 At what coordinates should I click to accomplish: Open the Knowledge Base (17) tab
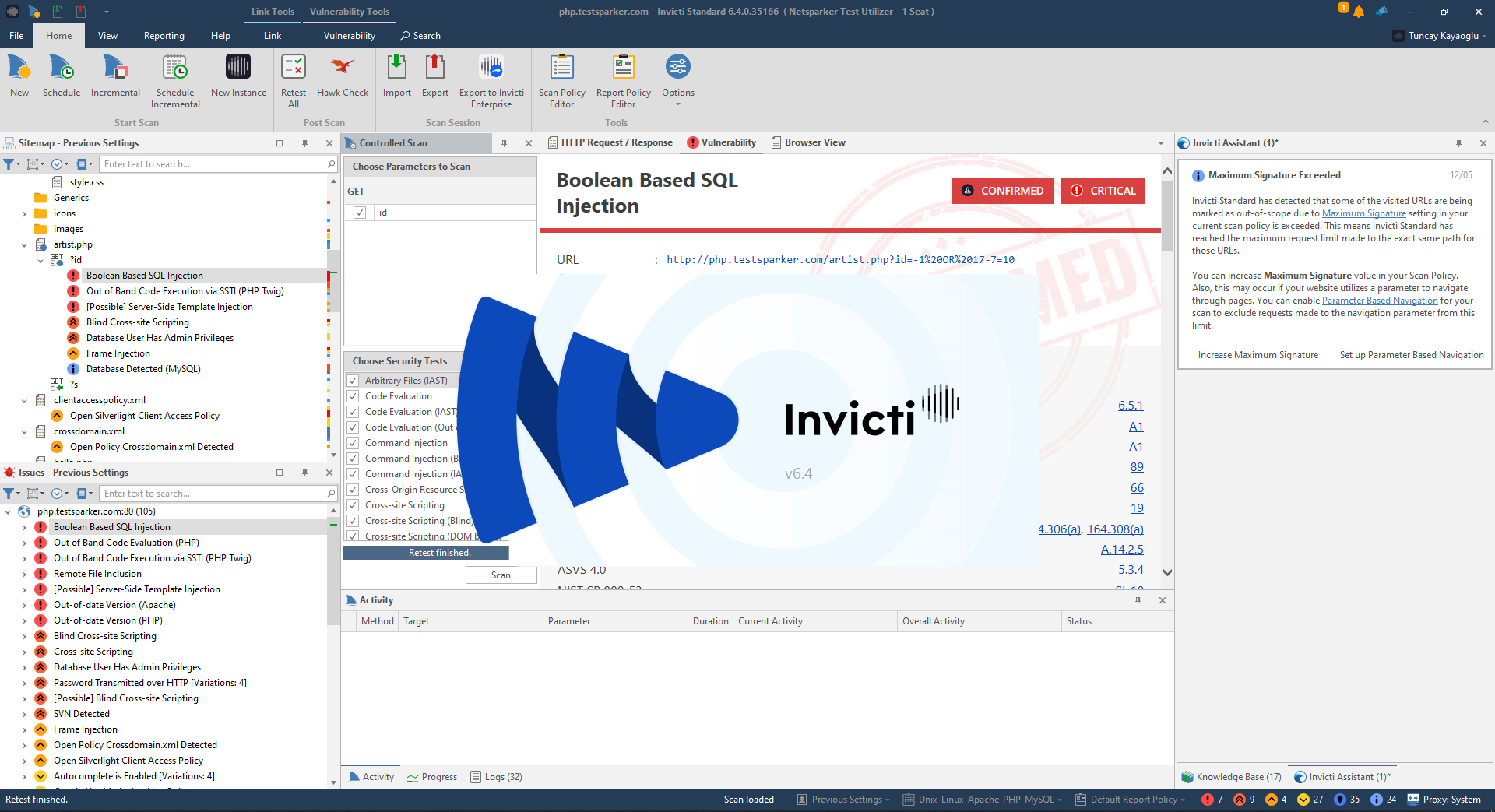[x=1231, y=777]
